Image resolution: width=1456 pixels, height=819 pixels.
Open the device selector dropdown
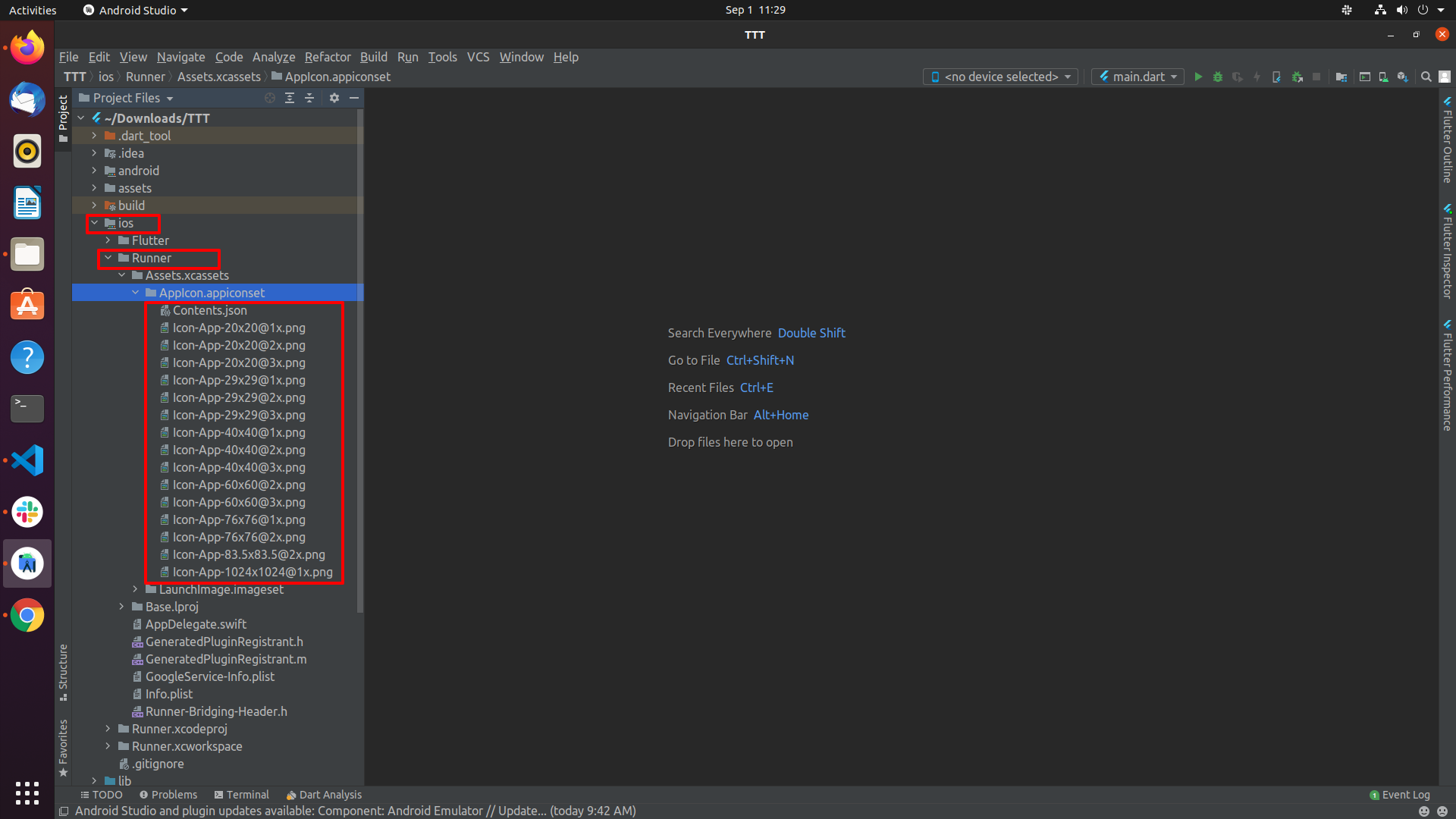coord(1000,77)
